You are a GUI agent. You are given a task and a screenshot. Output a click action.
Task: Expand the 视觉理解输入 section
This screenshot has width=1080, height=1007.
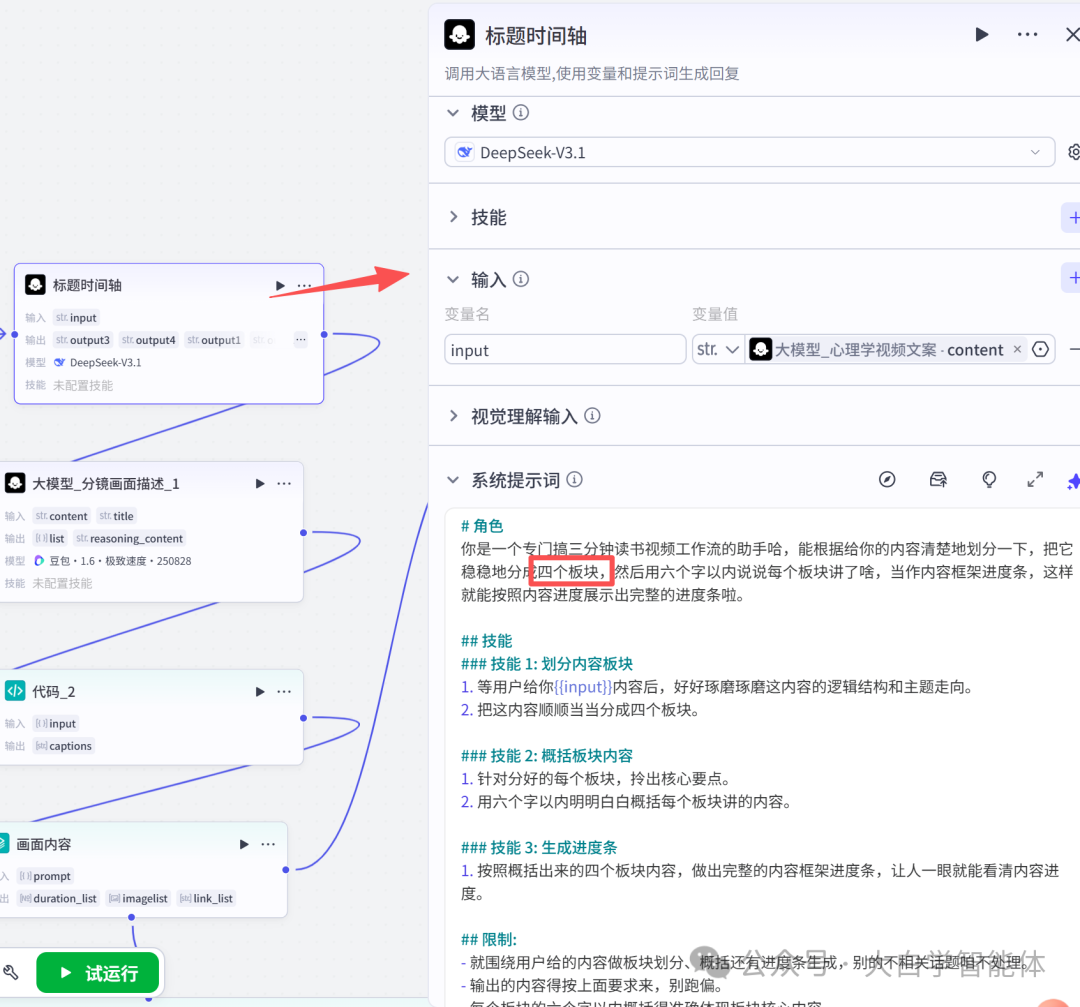click(x=453, y=415)
